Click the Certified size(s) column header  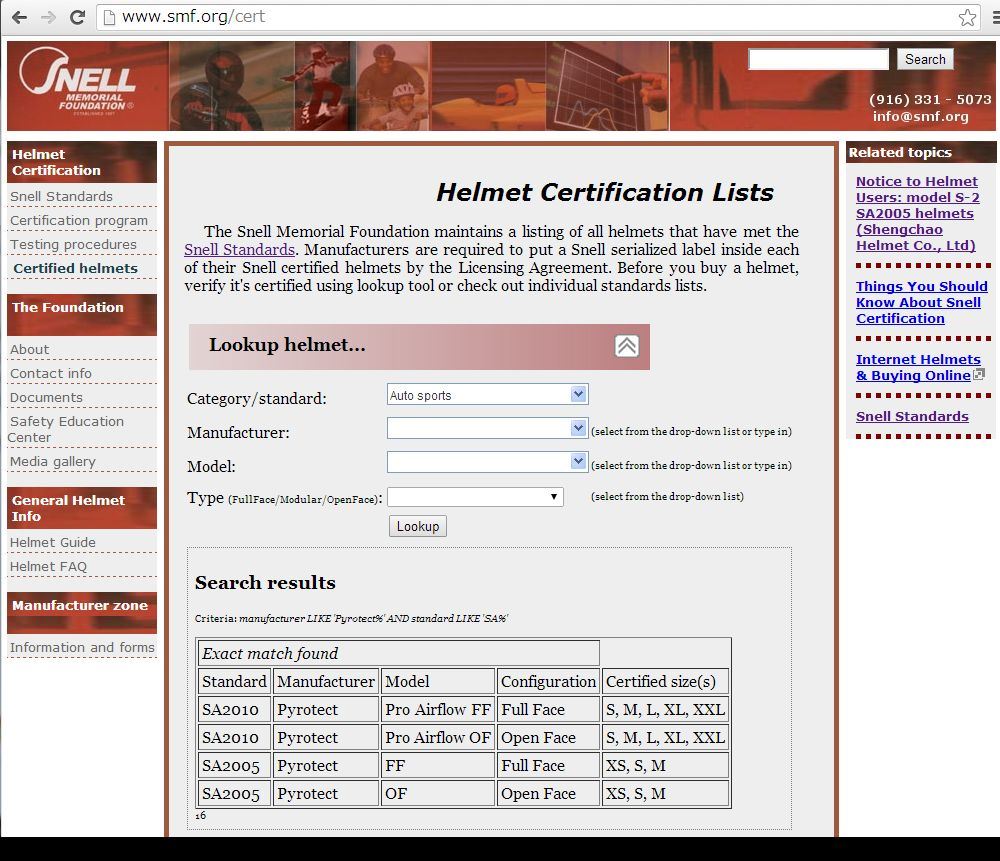pyautogui.click(x=665, y=681)
